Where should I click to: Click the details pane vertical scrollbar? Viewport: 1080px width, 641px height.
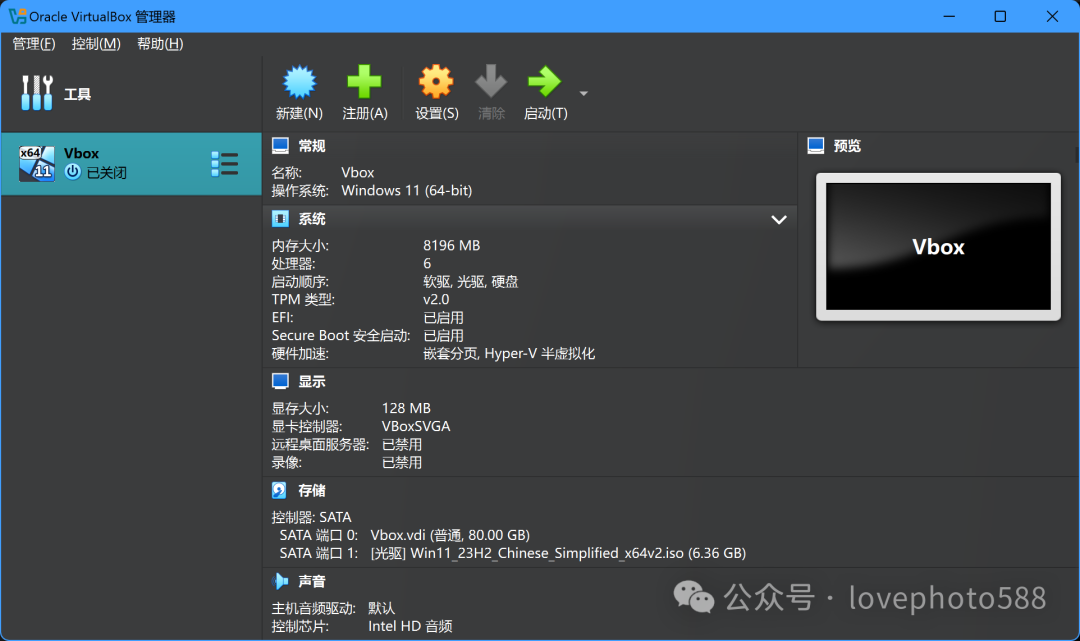pyautogui.click(x=1077, y=154)
